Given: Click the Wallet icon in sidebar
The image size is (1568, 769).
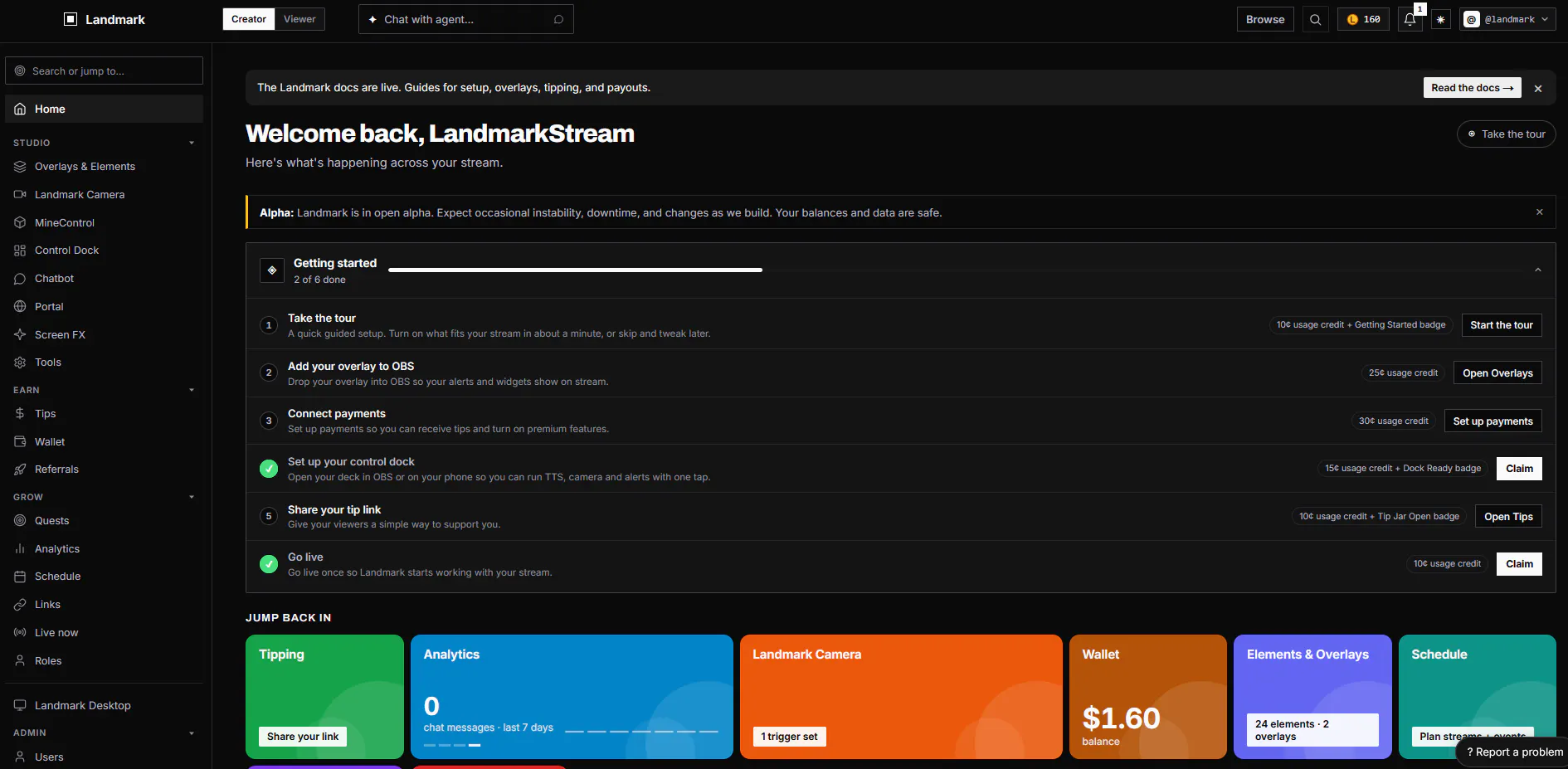Looking at the screenshot, I should pos(20,441).
